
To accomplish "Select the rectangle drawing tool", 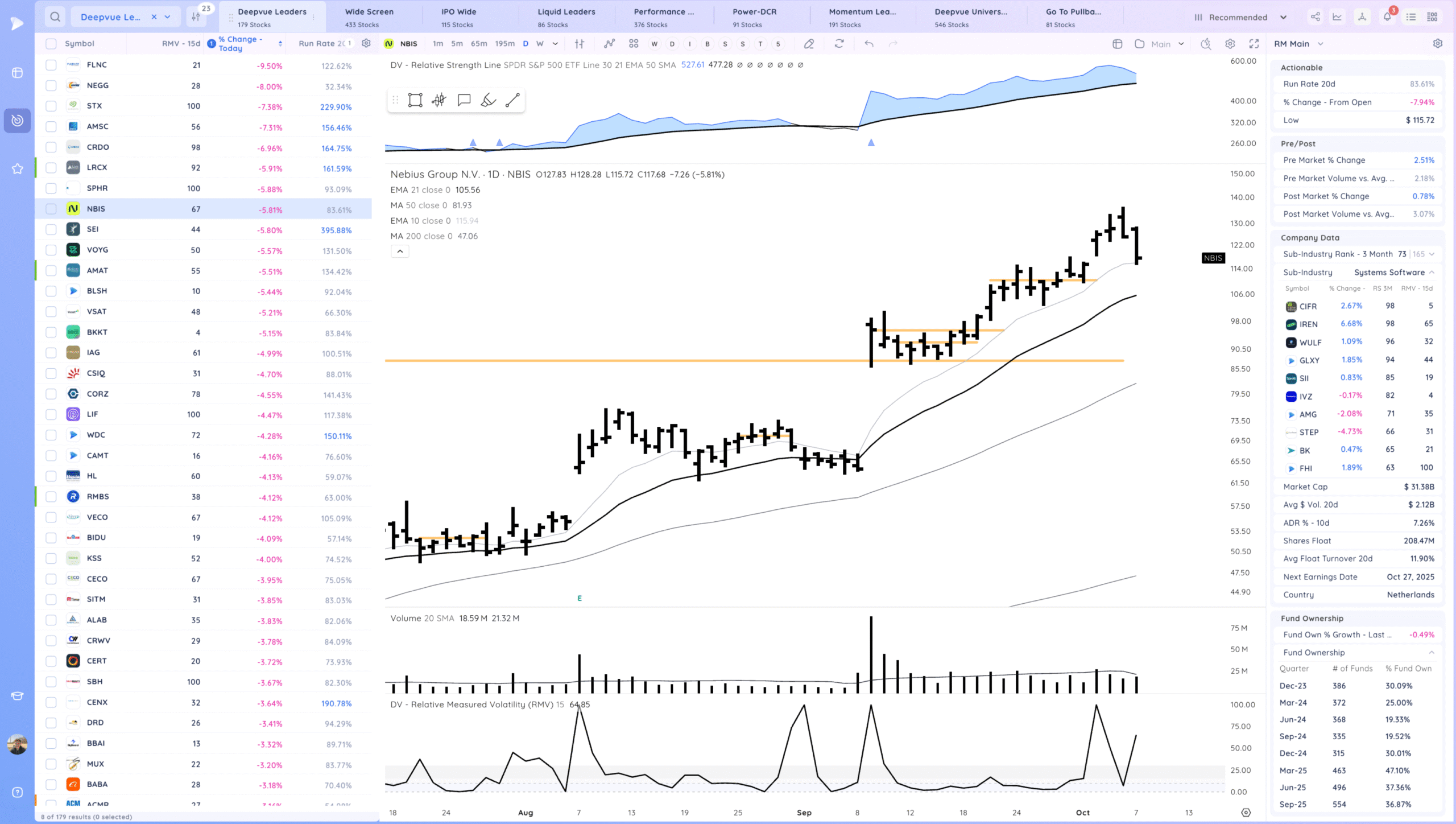I will [x=415, y=101].
